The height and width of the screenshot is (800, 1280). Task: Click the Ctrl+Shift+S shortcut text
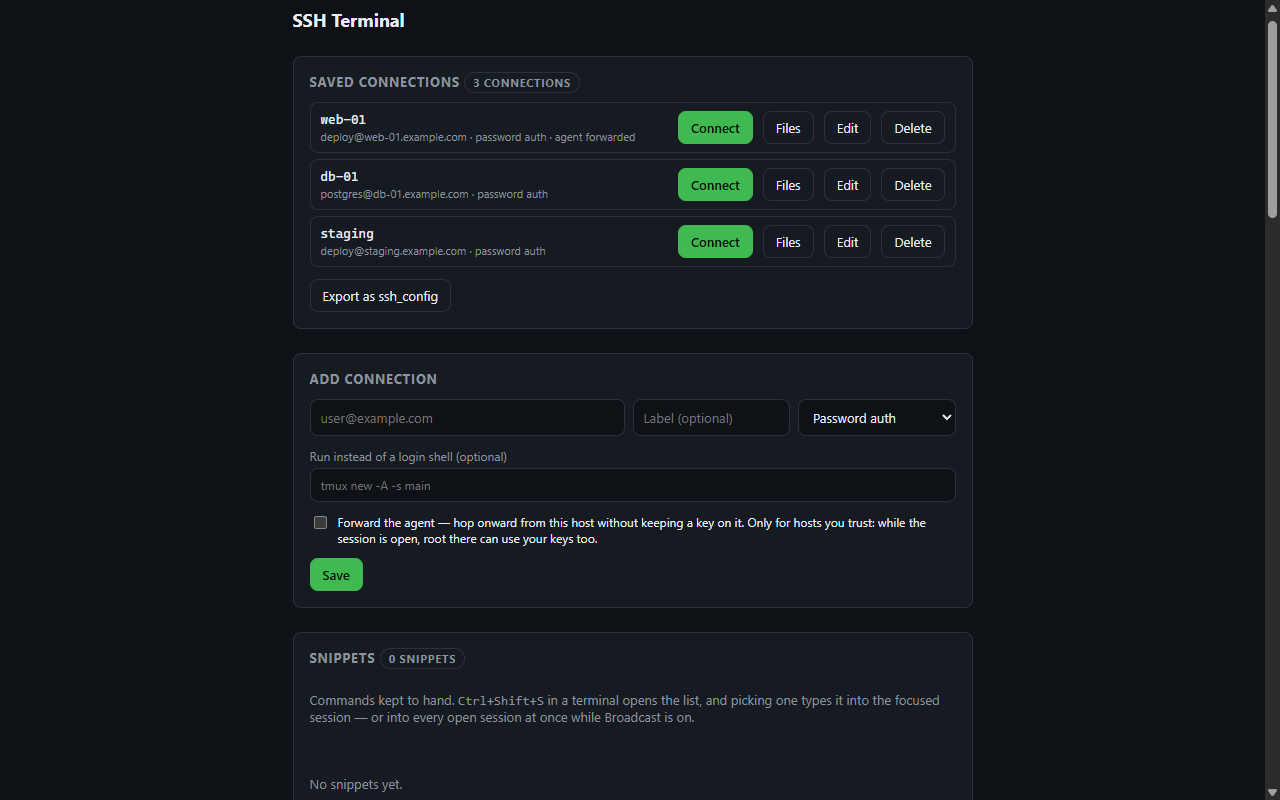coord(501,701)
